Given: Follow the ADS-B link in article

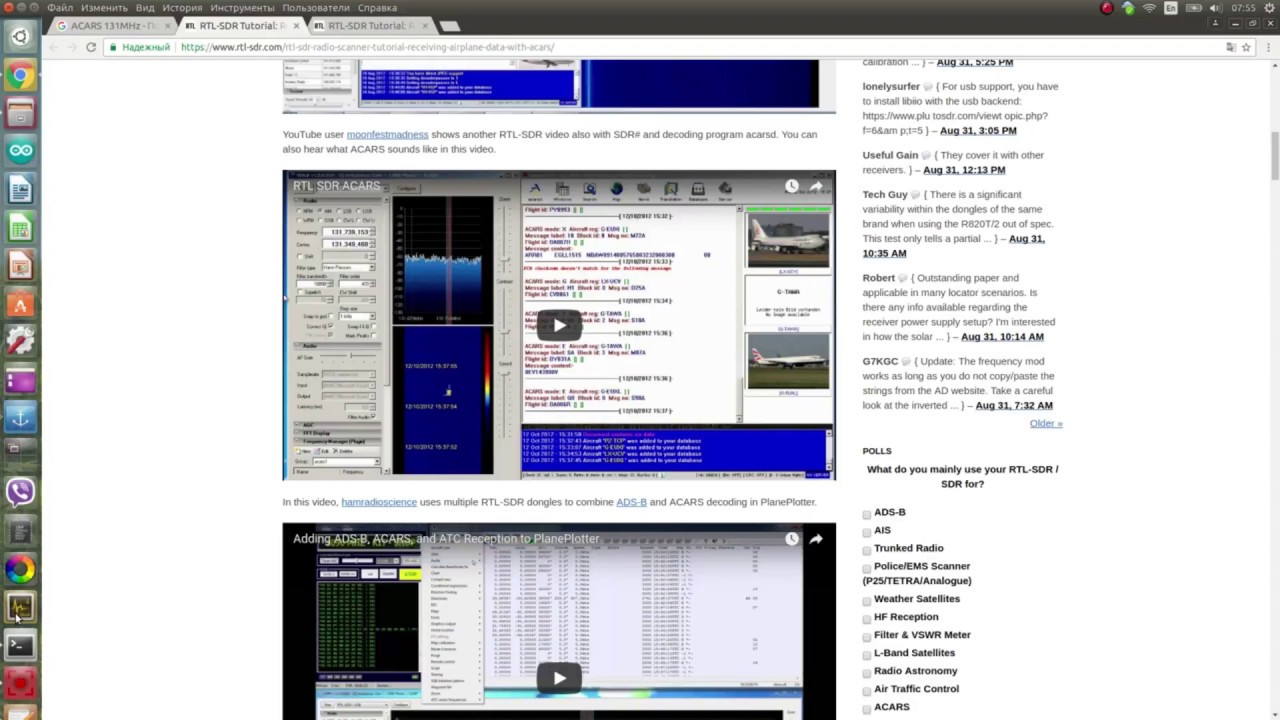Looking at the screenshot, I should tap(631, 502).
